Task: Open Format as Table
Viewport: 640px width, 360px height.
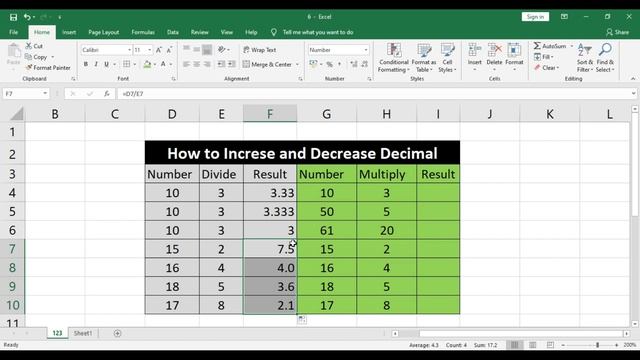Action: pos(424,58)
